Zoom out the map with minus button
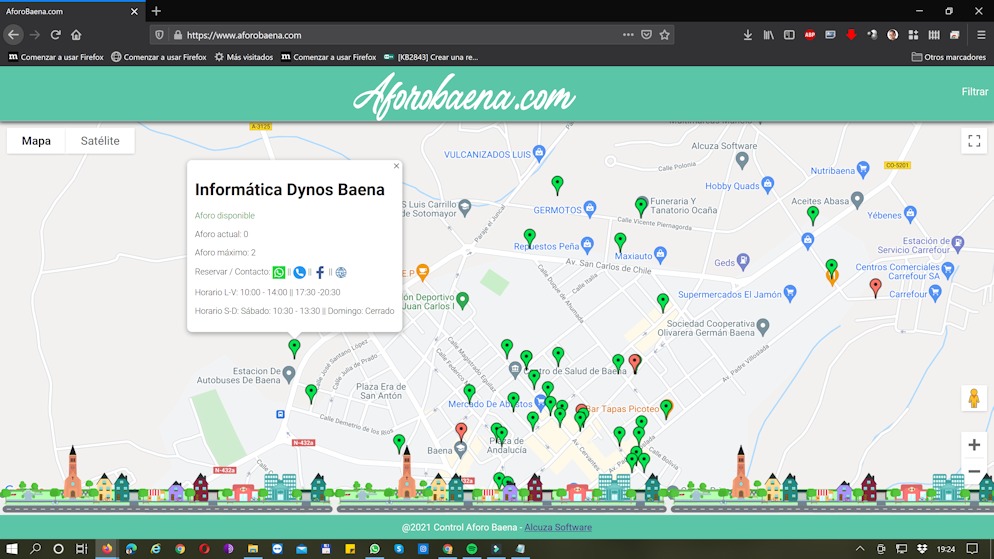This screenshot has height=559, width=994. pos(974,472)
